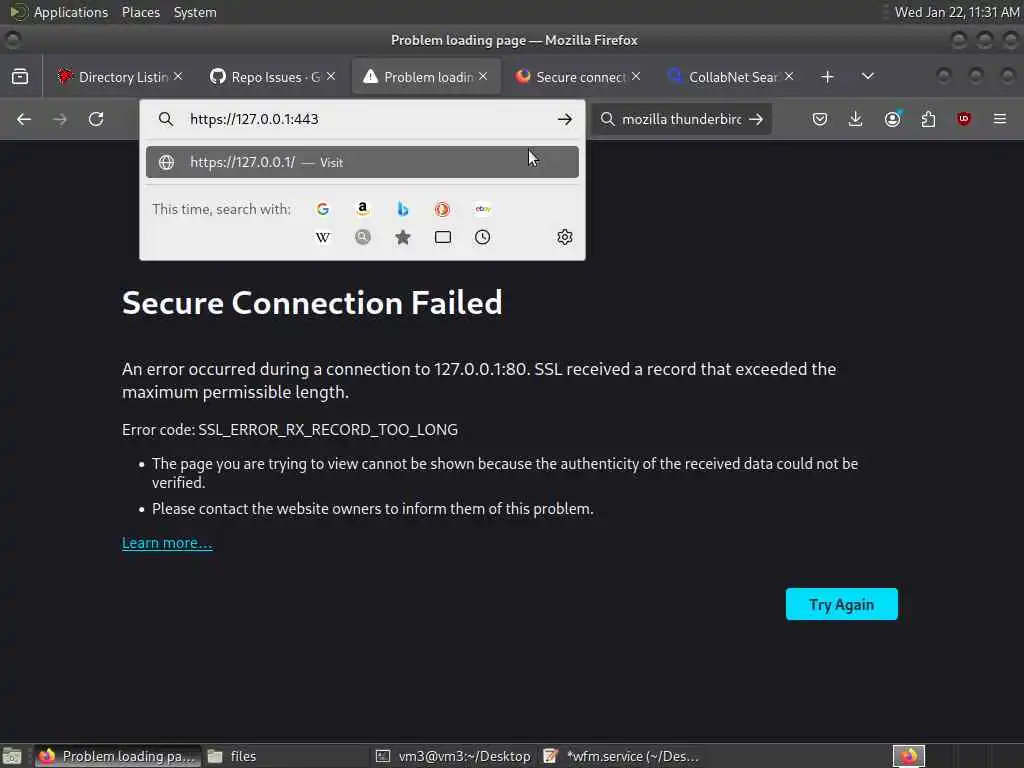Search bookmarks using the star icon
The height and width of the screenshot is (768, 1024).
point(403,237)
